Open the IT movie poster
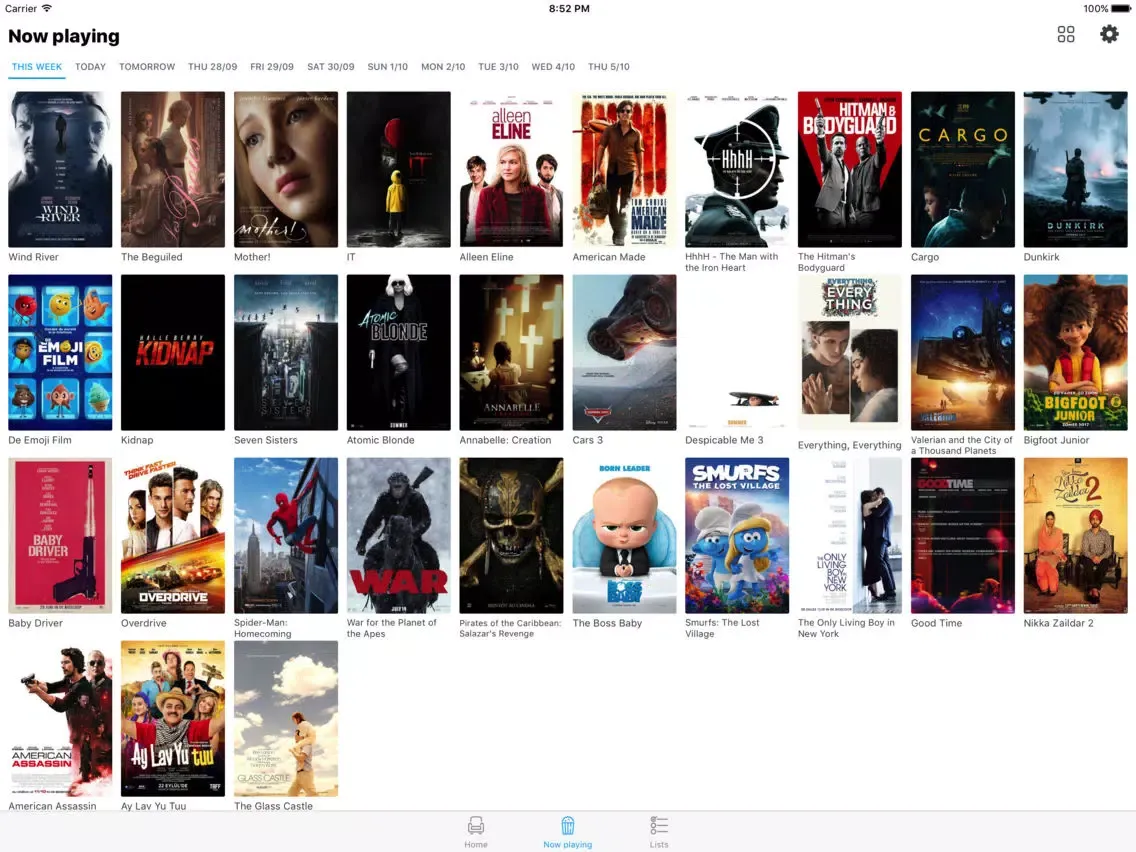 tap(398, 170)
